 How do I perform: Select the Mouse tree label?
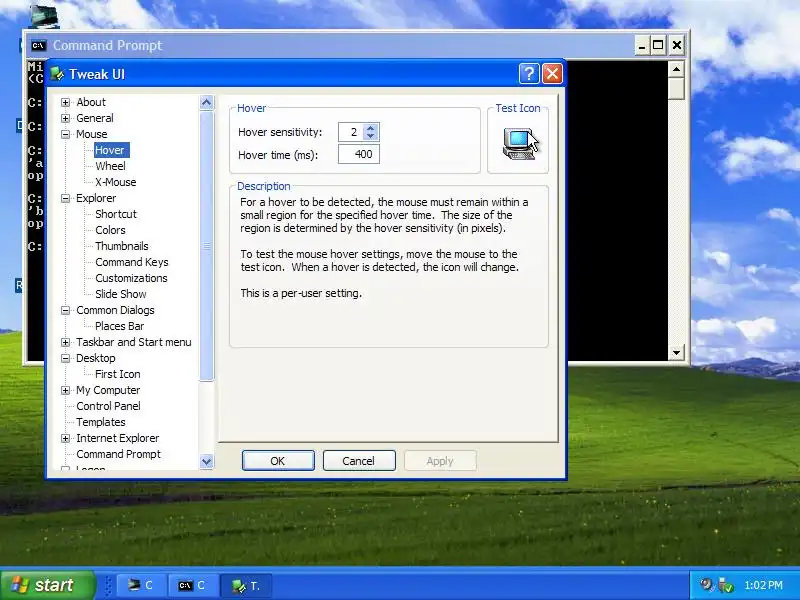91,134
